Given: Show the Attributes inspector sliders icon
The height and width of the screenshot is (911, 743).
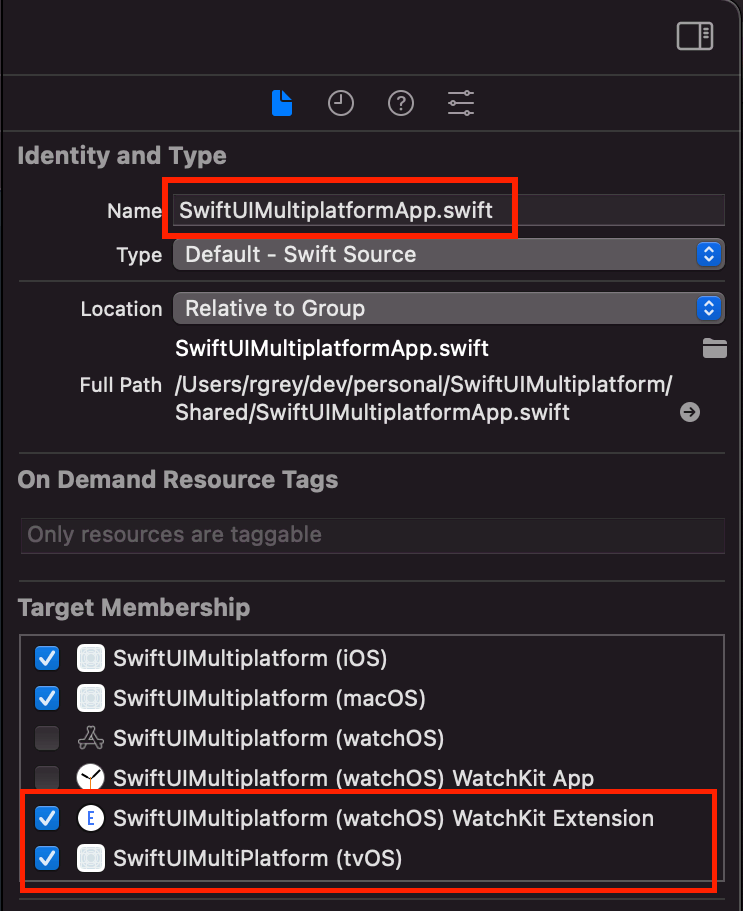Looking at the screenshot, I should pyautogui.click(x=461, y=103).
